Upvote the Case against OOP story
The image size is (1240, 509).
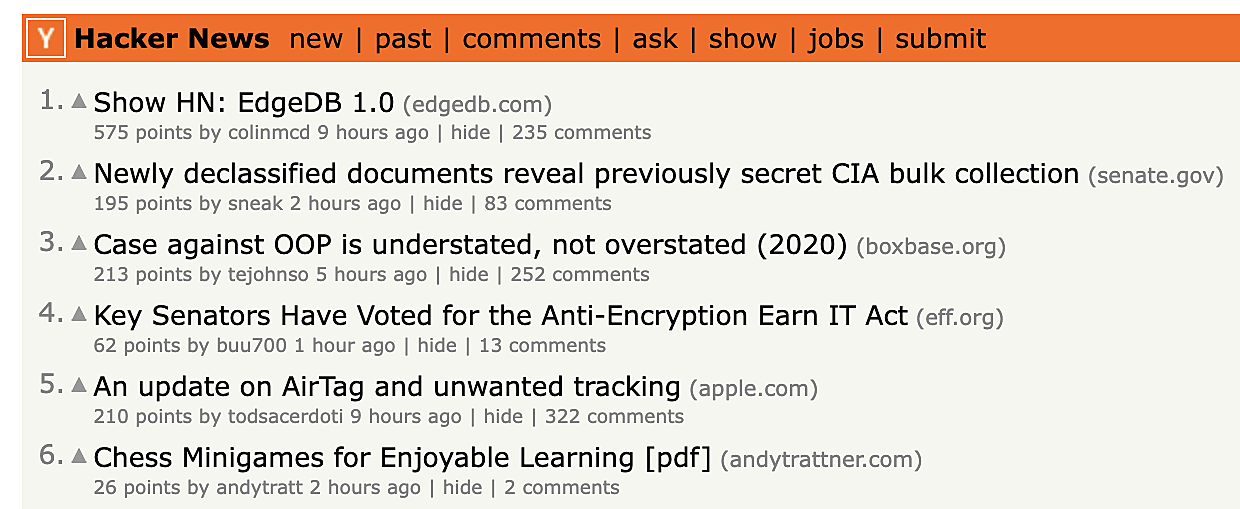[79, 243]
